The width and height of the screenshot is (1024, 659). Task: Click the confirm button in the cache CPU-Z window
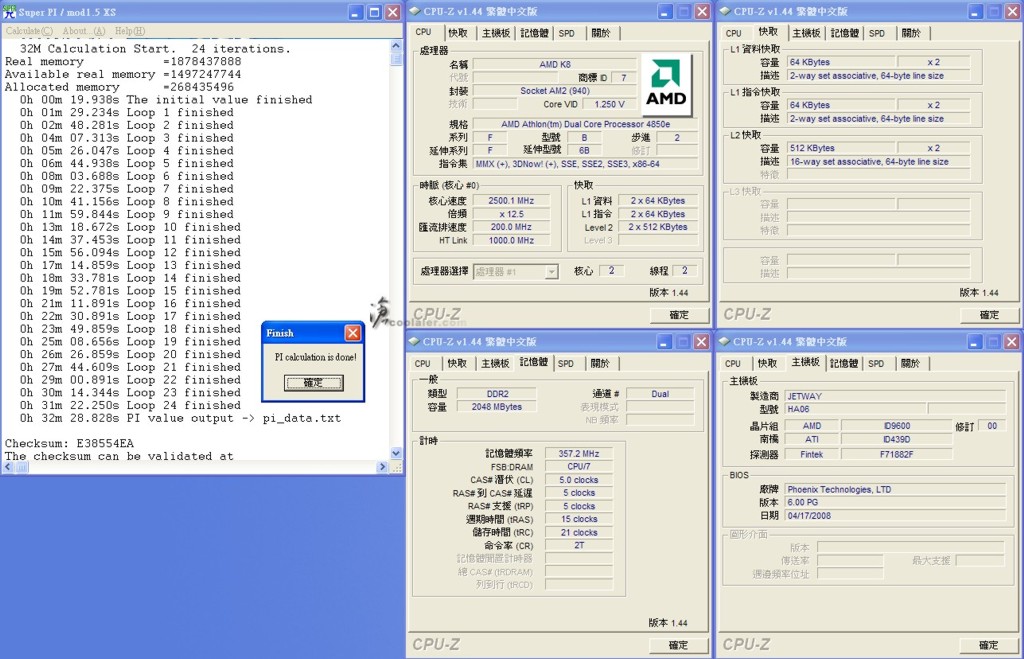point(989,315)
